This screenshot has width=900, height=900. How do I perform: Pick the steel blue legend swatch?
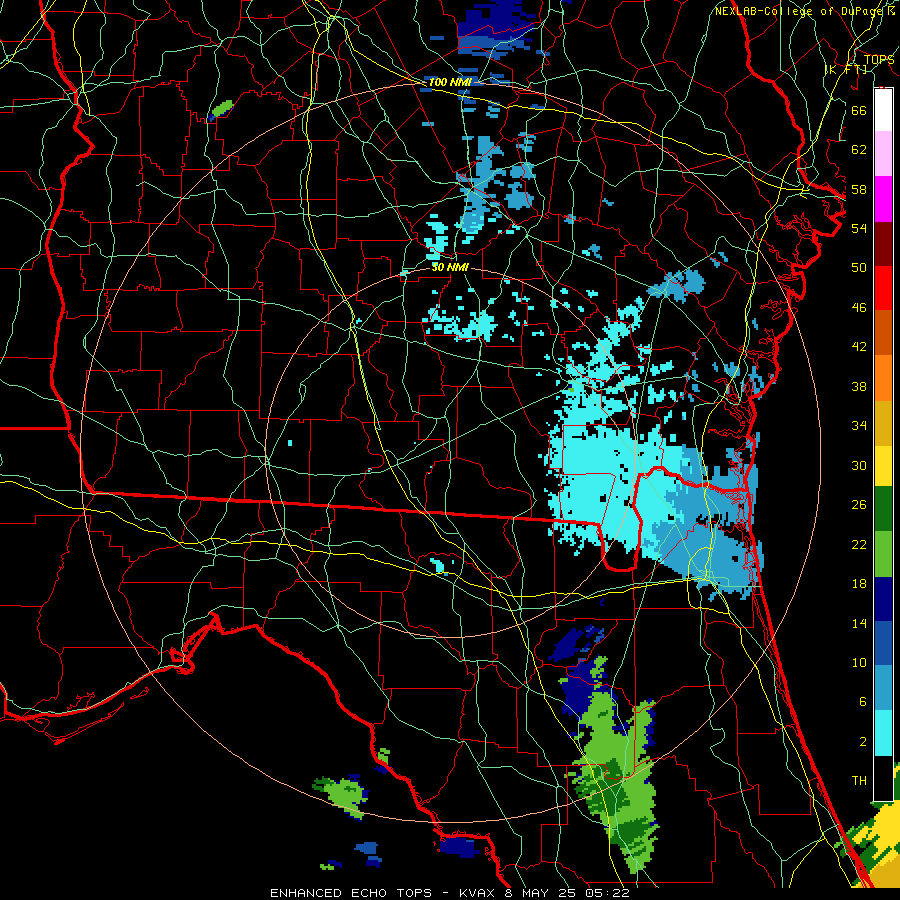pyautogui.click(x=883, y=688)
